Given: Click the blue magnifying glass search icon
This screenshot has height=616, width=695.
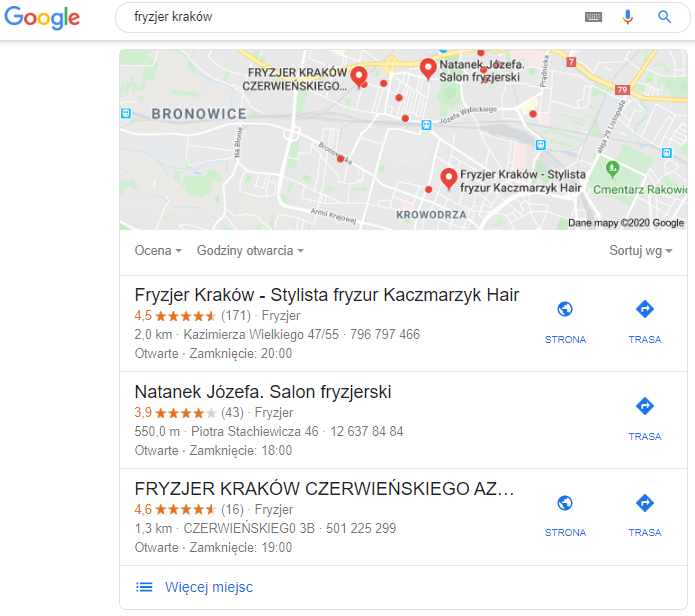Looking at the screenshot, I should pyautogui.click(x=664, y=17).
